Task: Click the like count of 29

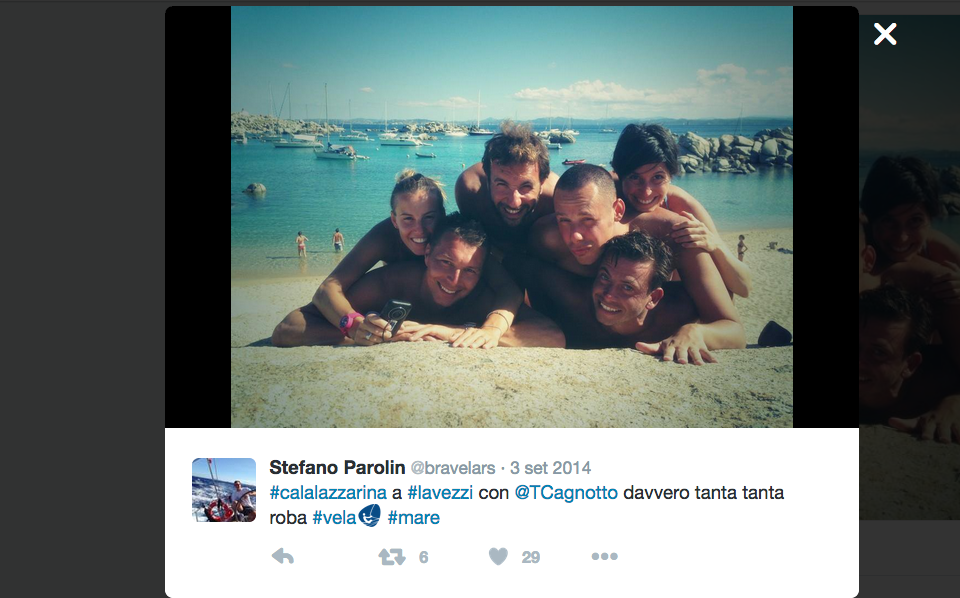Action: 530,557
